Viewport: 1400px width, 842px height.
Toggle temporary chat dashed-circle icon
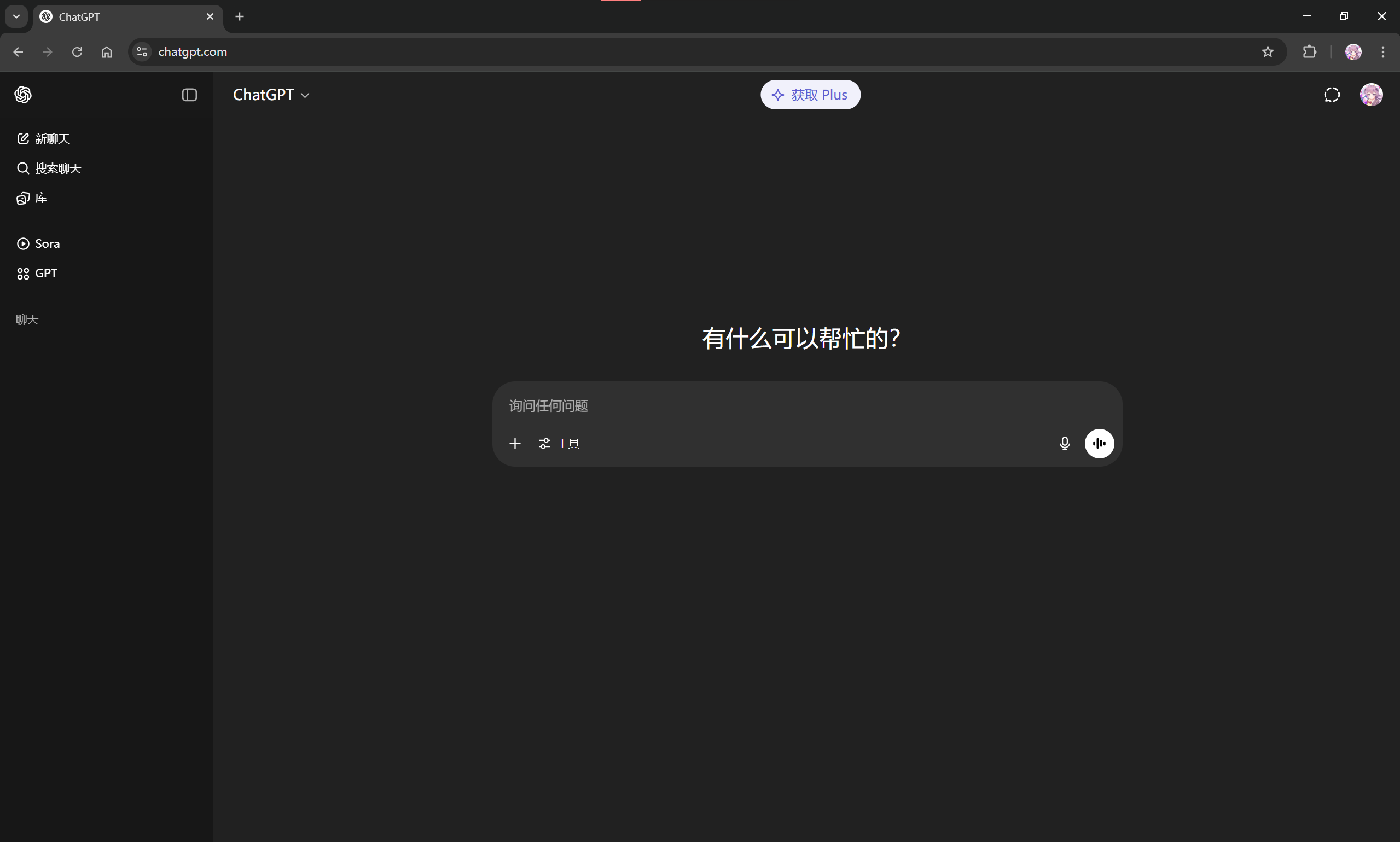tap(1332, 95)
